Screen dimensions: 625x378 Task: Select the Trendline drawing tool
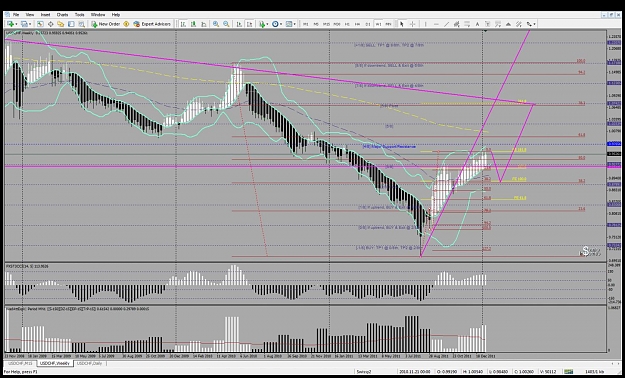[446, 24]
